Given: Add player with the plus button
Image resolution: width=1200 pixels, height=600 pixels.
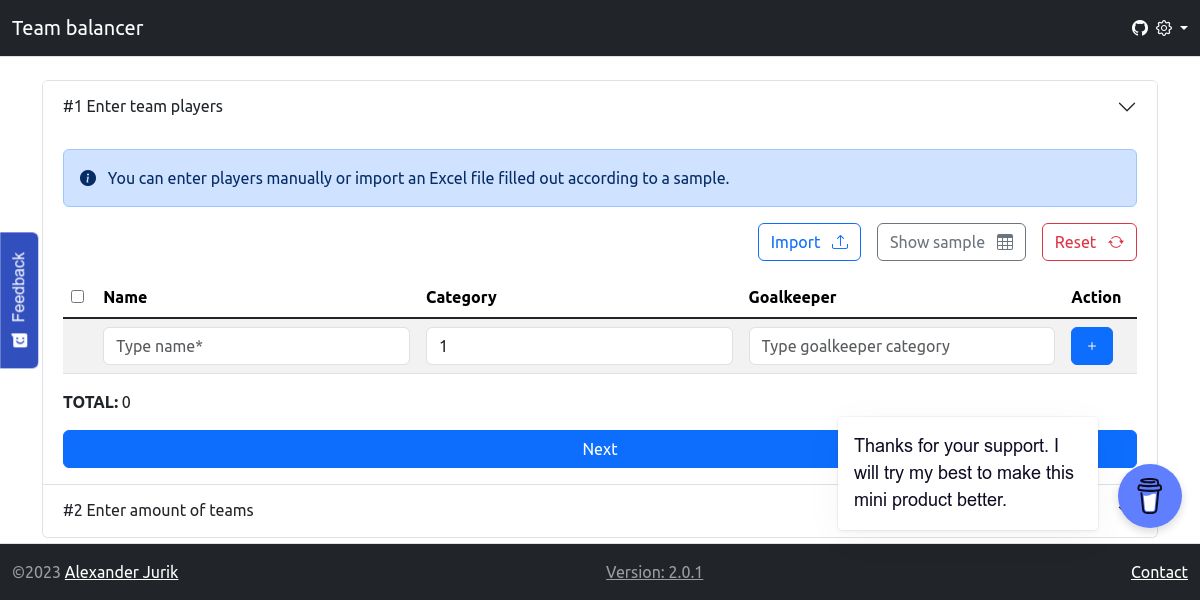Looking at the screenshot, I should coord(1091,346).
